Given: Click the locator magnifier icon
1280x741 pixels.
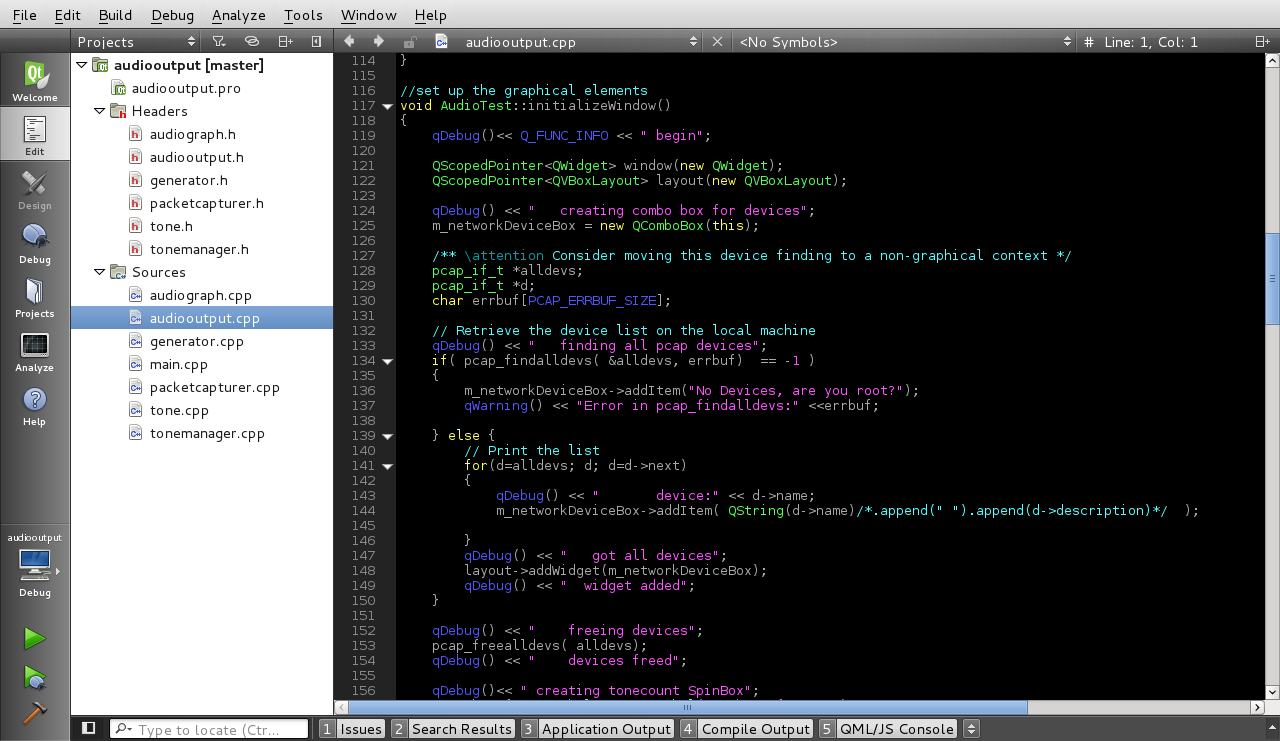Looking at the screenshot, I should (x=123, y=730).
